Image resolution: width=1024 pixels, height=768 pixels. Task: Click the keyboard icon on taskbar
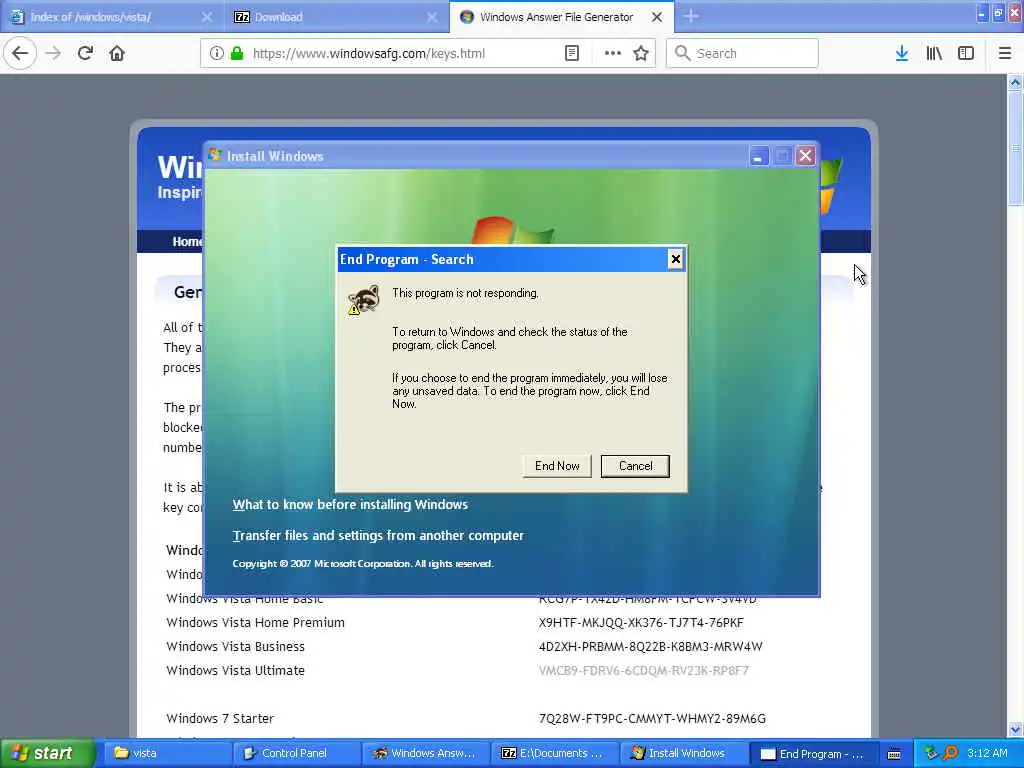click(894, 754)
